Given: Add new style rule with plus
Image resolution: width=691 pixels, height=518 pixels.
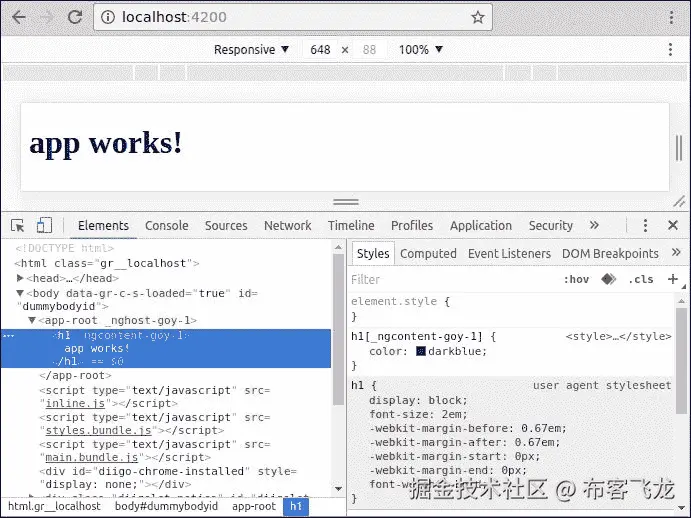Looking at the screenshot, I should pyautogui.click(x=672, y=279).
